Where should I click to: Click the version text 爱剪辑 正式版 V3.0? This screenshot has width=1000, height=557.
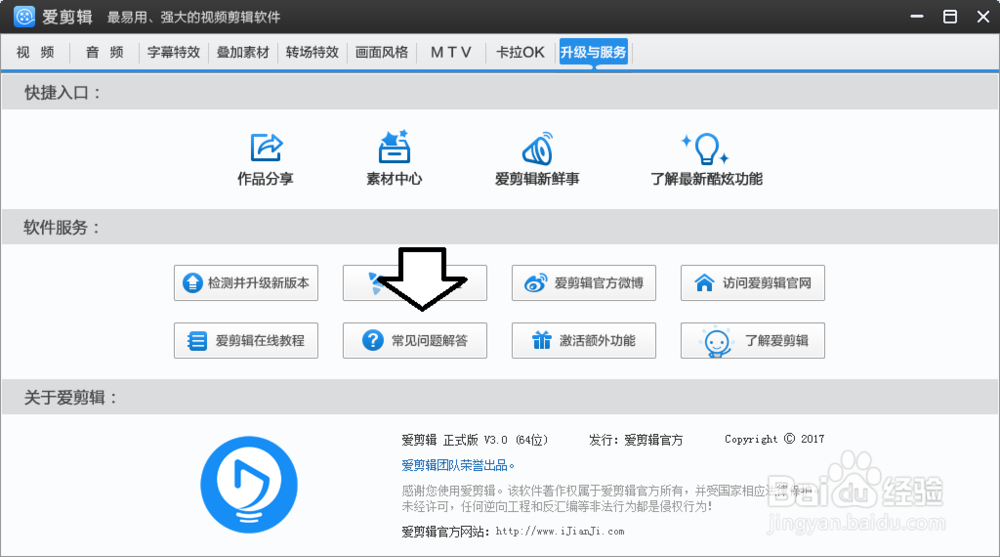474,440
